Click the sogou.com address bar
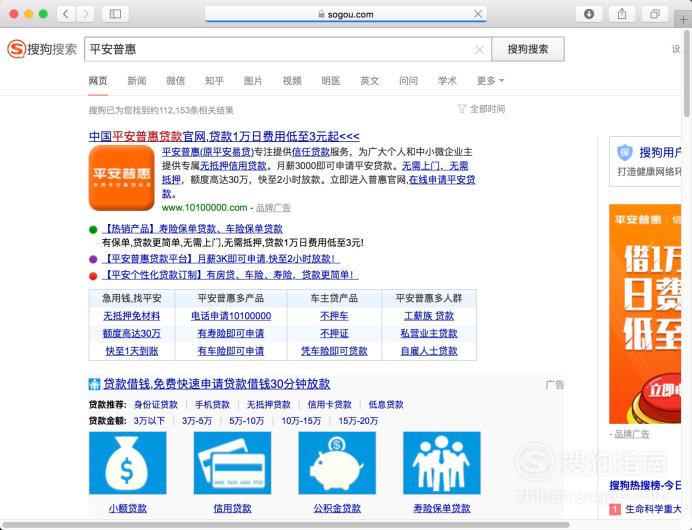 click(346, 14)
